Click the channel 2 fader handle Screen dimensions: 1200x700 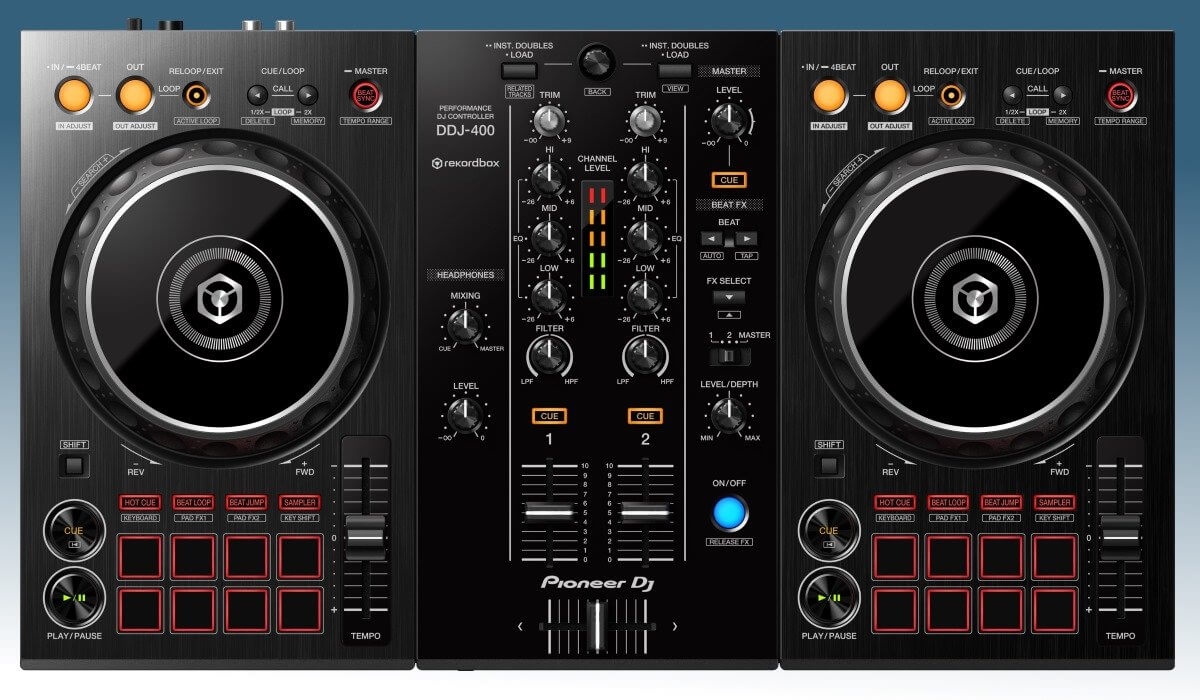(x=644, y=511)
